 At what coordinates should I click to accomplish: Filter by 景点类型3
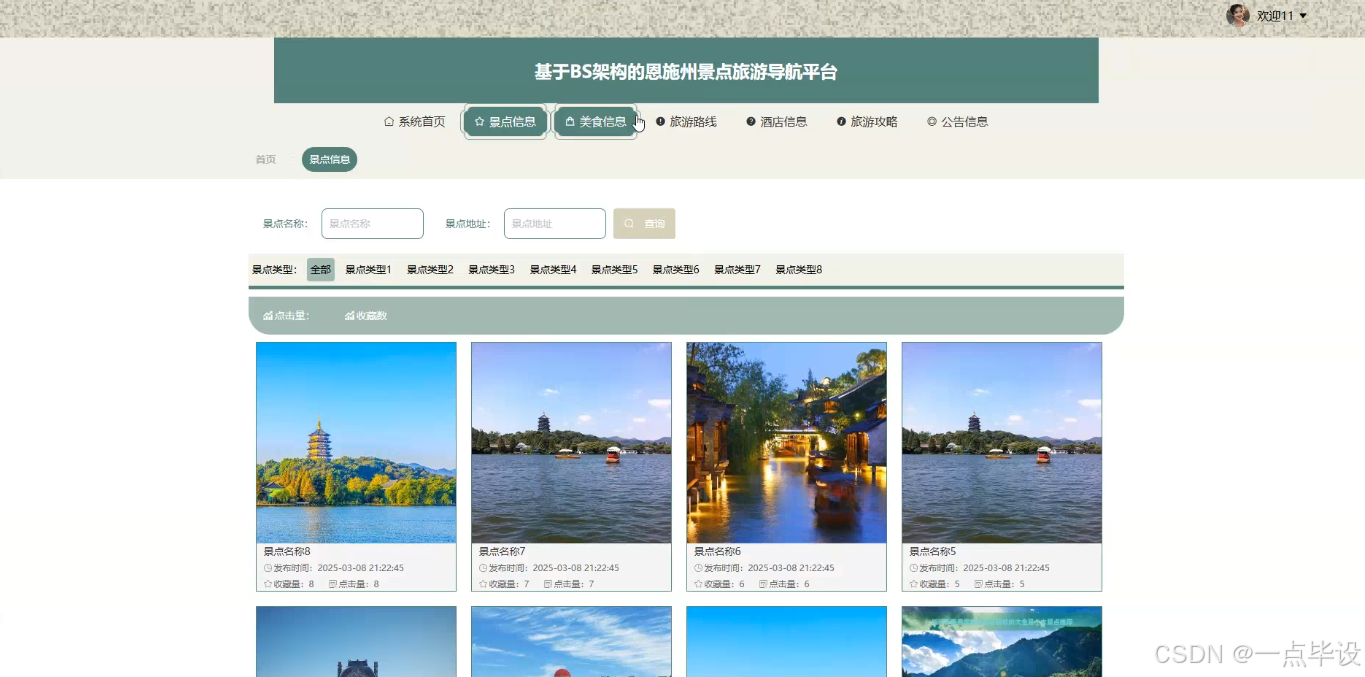491,270
